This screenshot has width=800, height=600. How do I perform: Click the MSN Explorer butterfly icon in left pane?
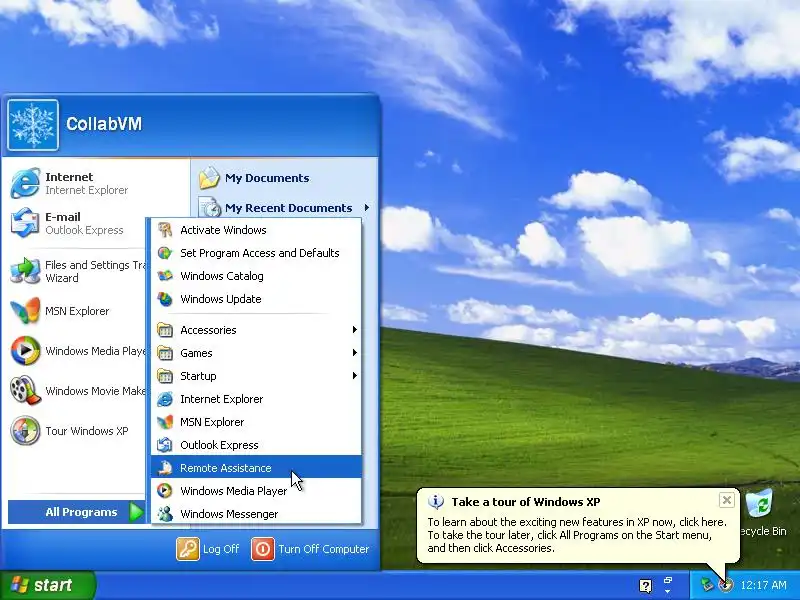25,311
